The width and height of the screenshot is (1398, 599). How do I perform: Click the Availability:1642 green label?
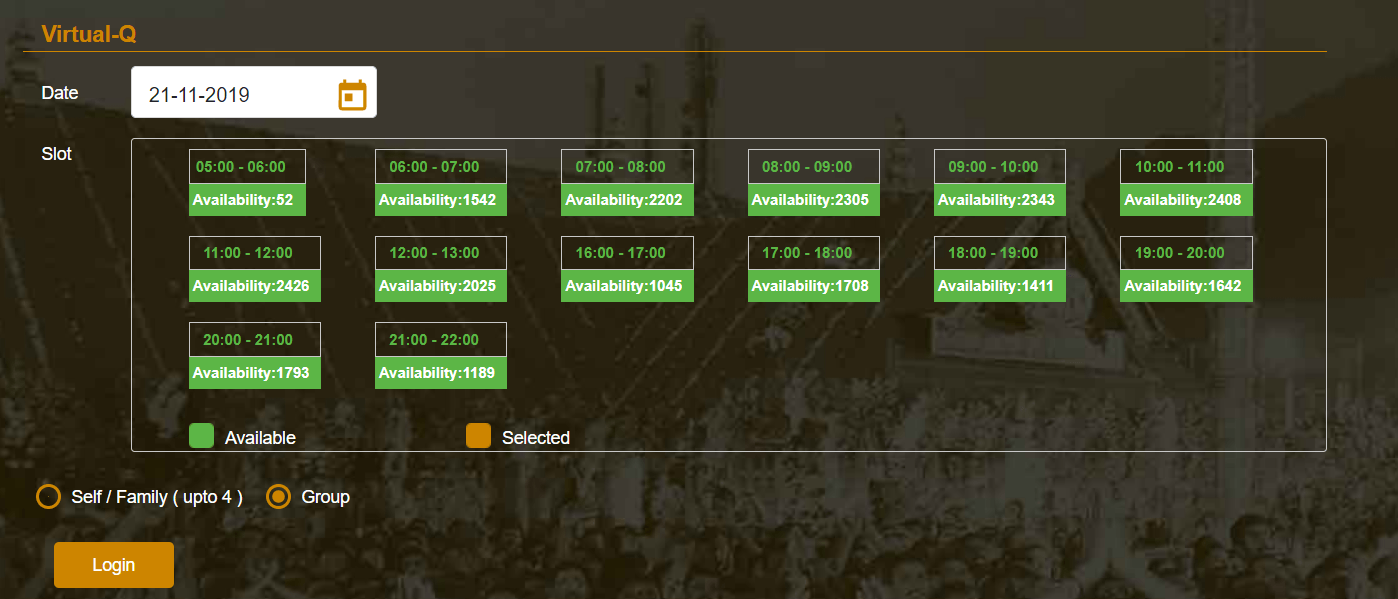click(1186, 286)
